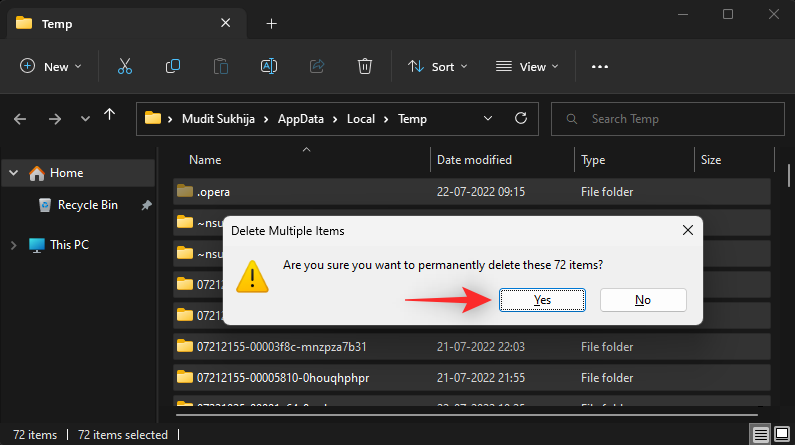This screenshot has width=795, height=445.
Task: Click the Delete trash can icon
Action: (365, 66)
